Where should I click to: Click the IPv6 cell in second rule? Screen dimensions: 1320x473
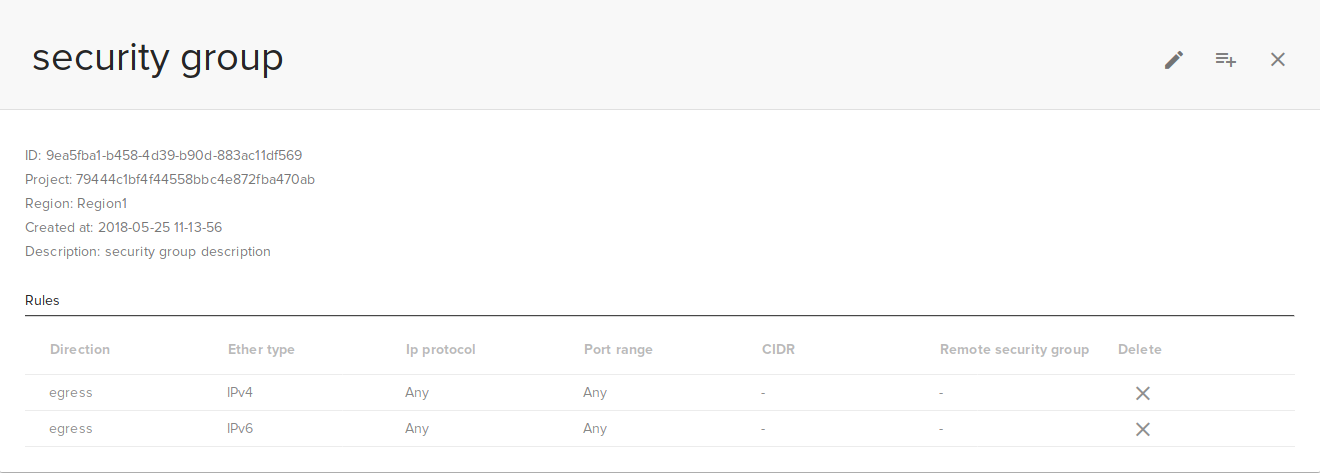point(240,429)
